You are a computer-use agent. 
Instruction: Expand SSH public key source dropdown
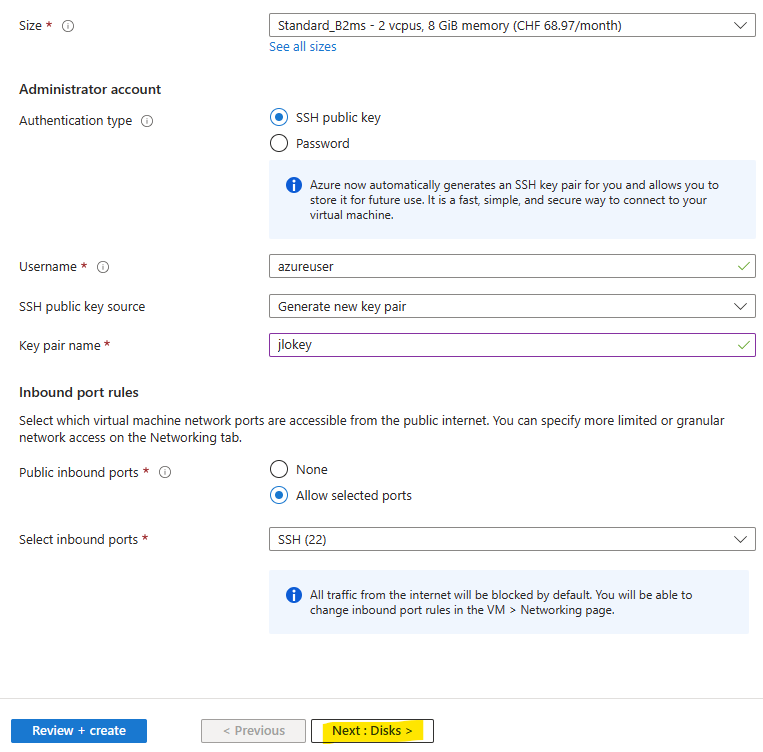[512, 306]
